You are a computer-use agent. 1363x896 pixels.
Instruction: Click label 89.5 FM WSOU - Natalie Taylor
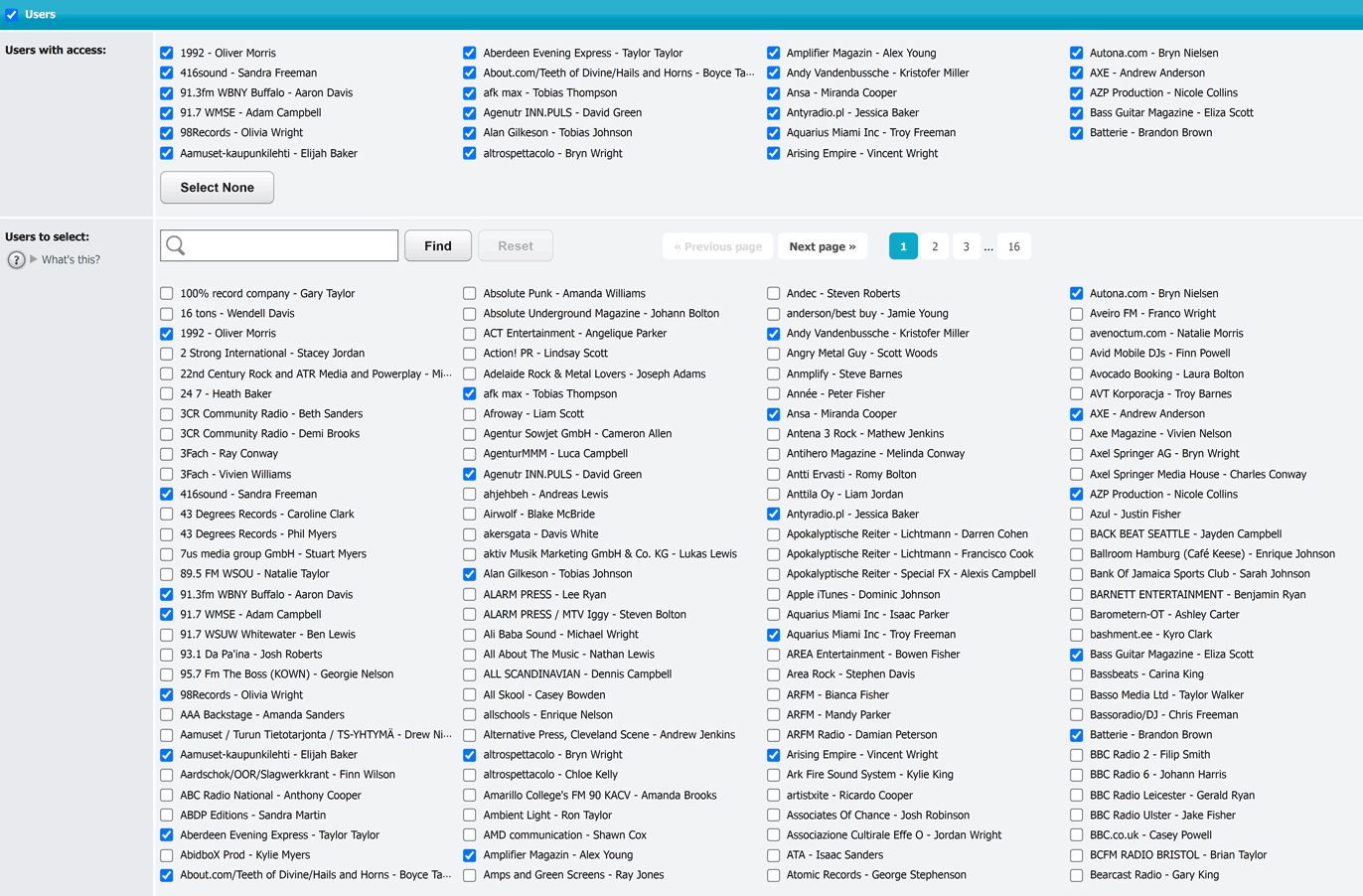pos(254,574)
